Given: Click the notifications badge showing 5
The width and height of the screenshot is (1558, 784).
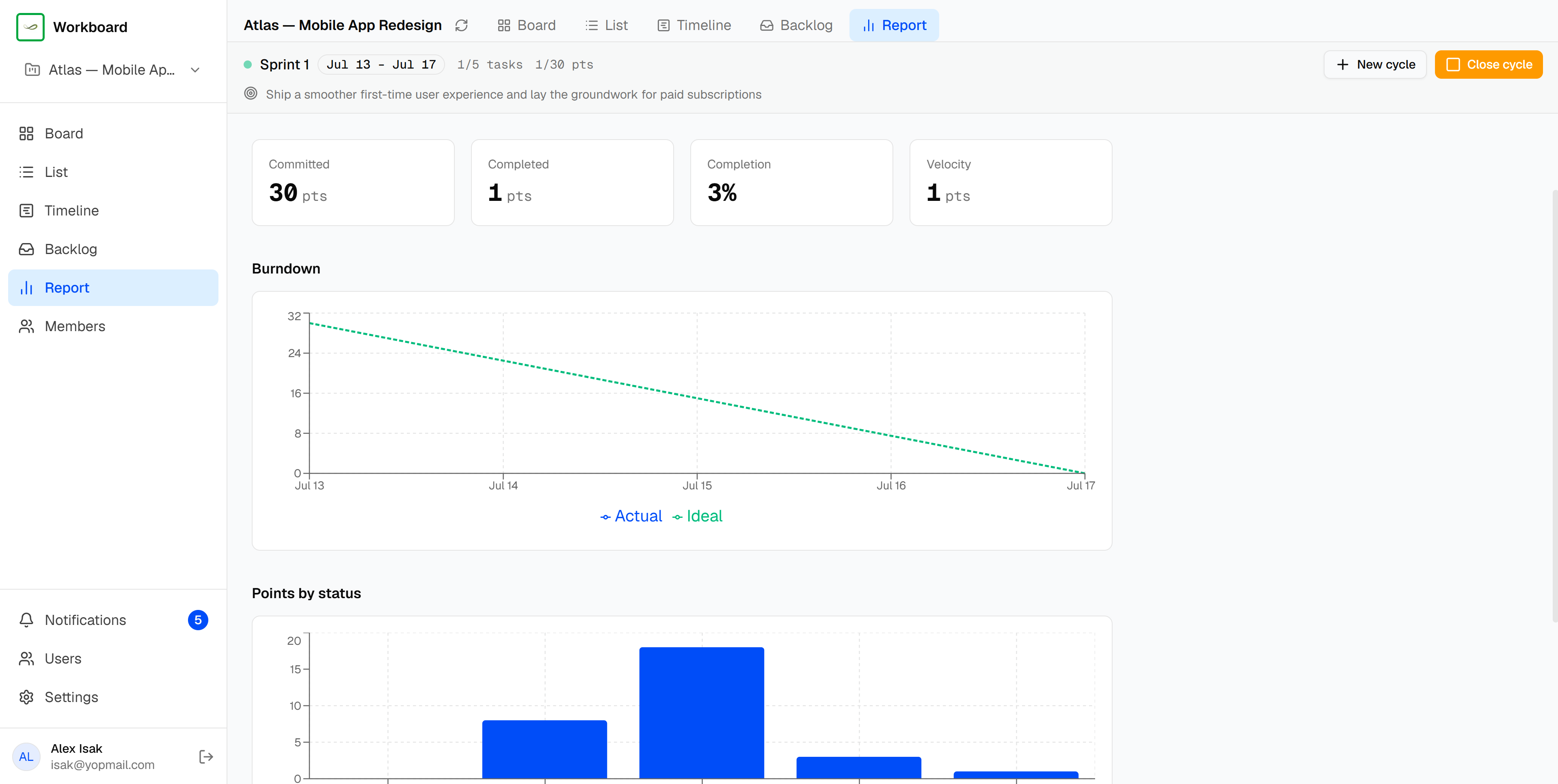Looking at the screenshot, I should point(198,620).
